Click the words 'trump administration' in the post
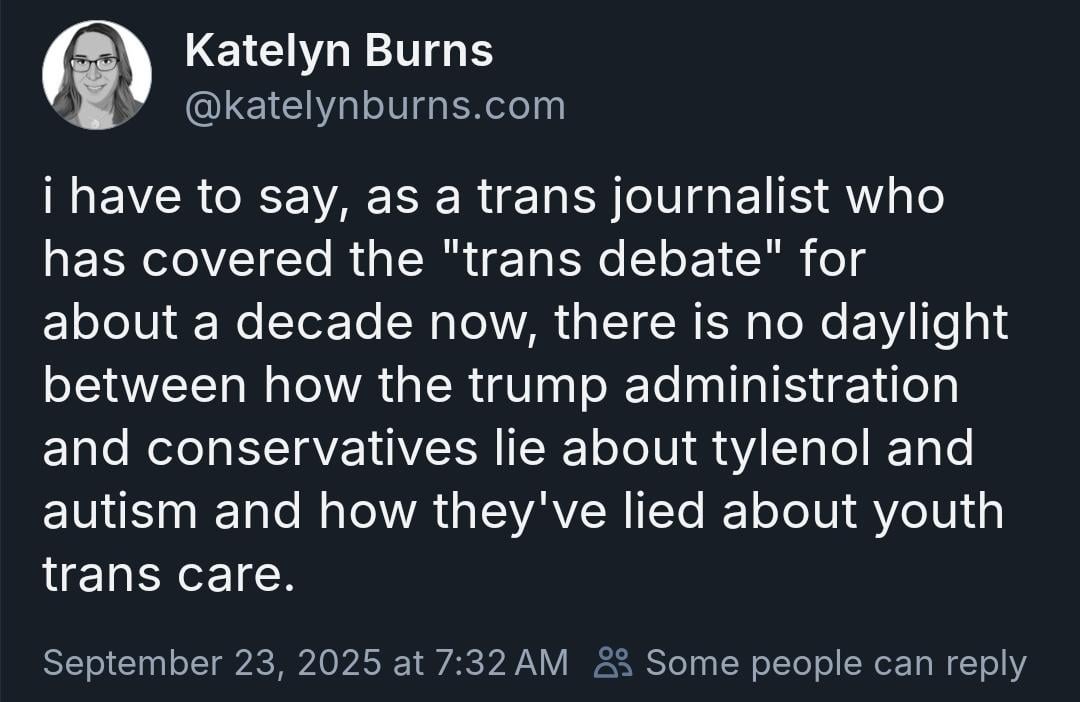This screenshot has width=1080, height=702. click(714, 386)
